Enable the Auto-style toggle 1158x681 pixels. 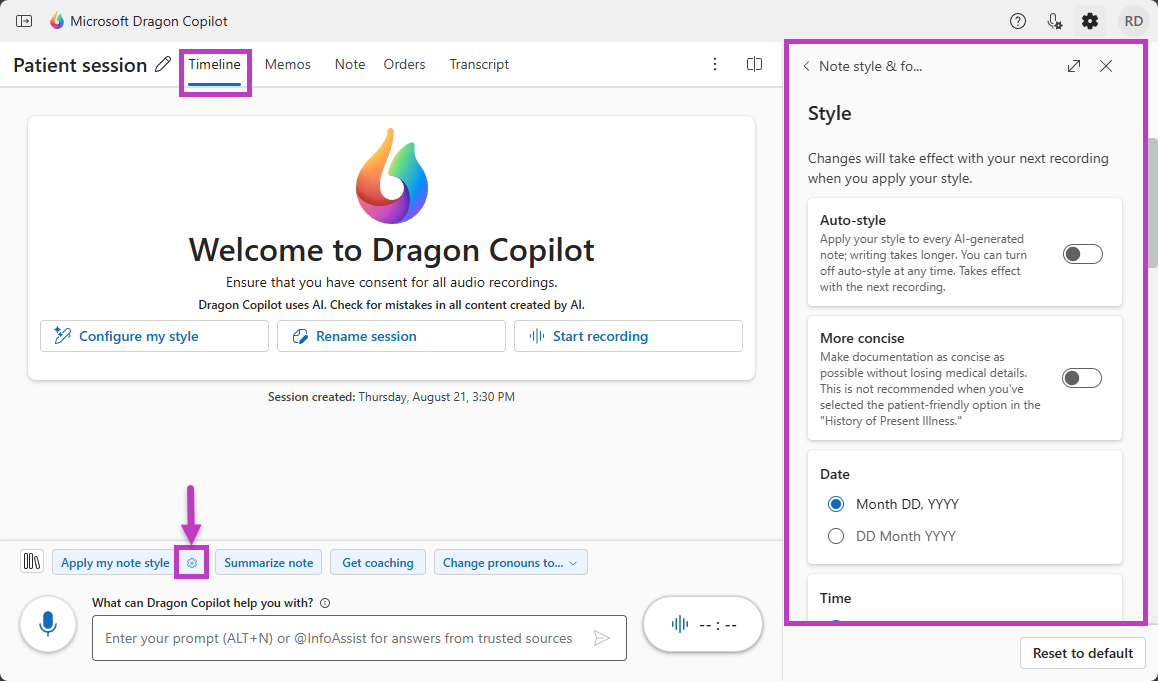pyautogui.click(x=1082, y=253)
